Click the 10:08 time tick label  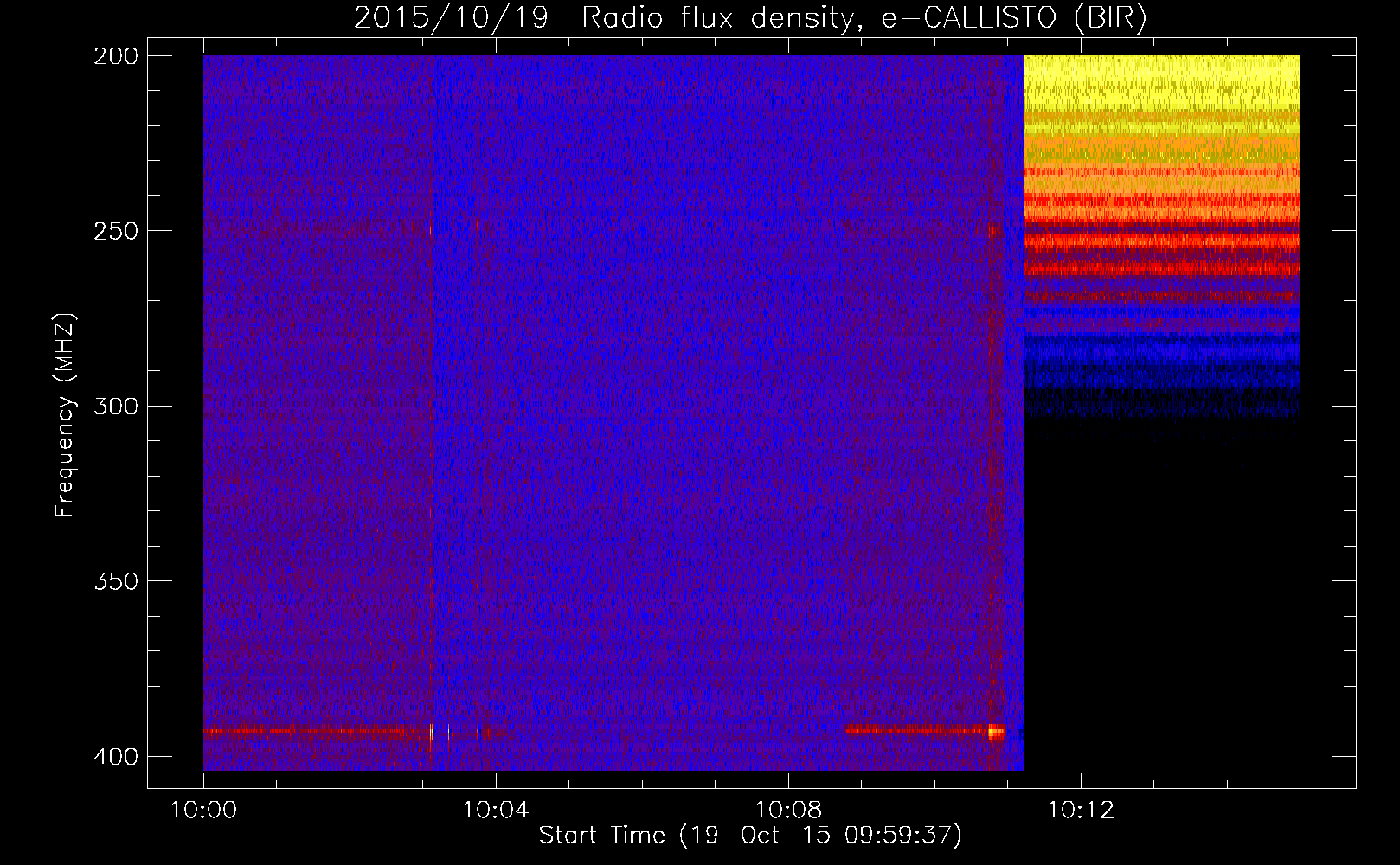[x=788, y=811]
